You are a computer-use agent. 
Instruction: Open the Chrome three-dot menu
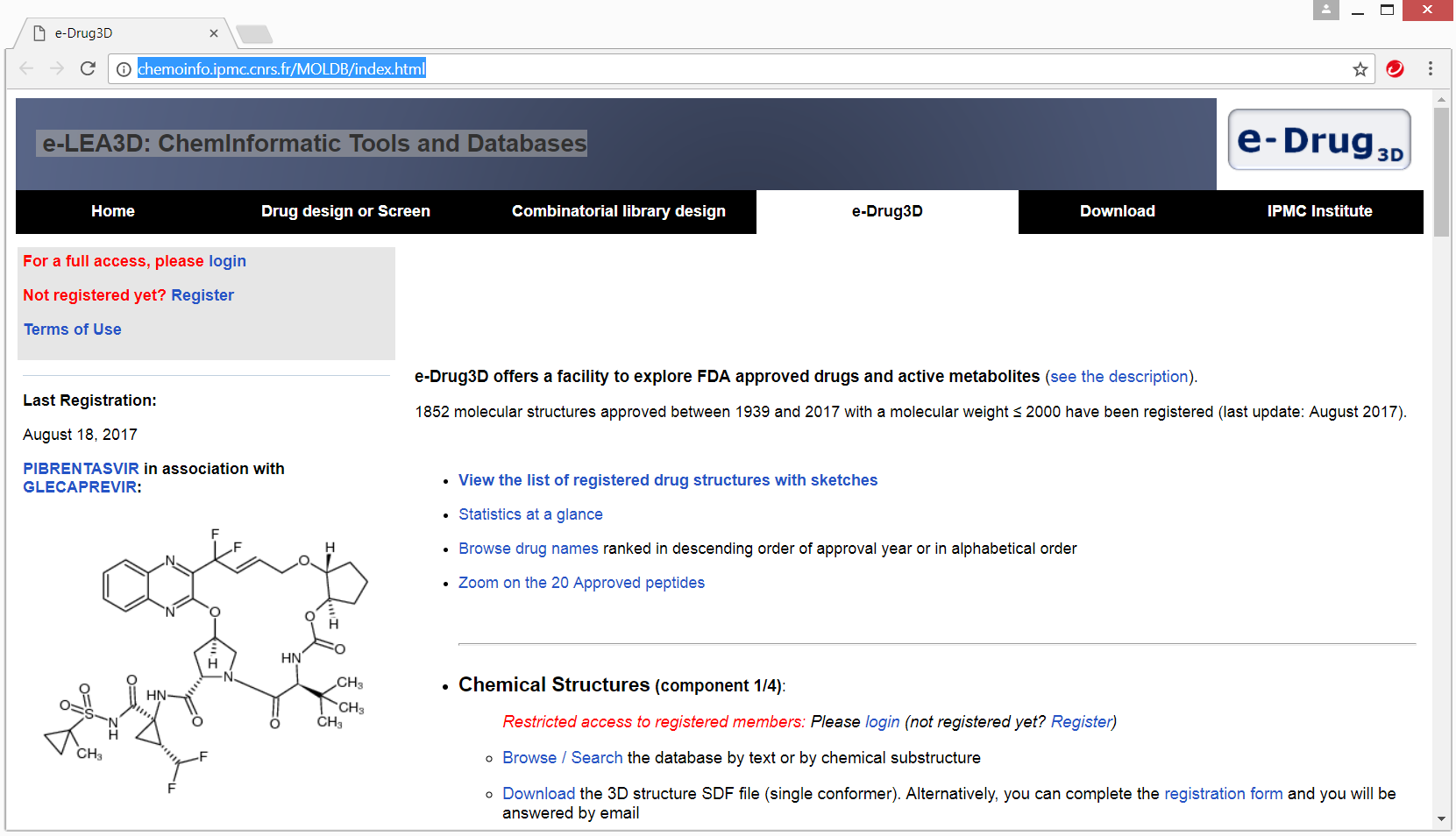click(x=1431, y=68)
